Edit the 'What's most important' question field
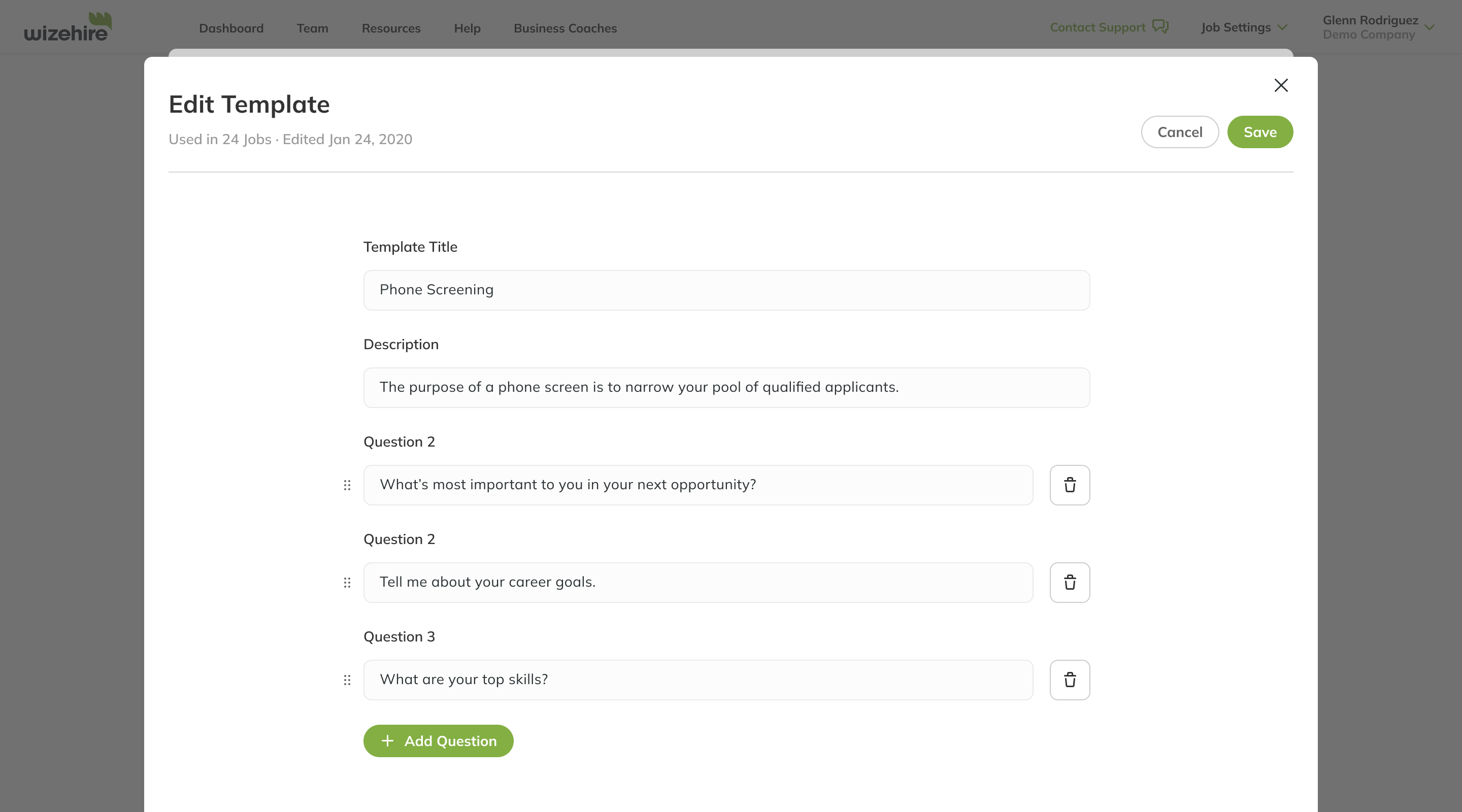 (x=698, y=485)
